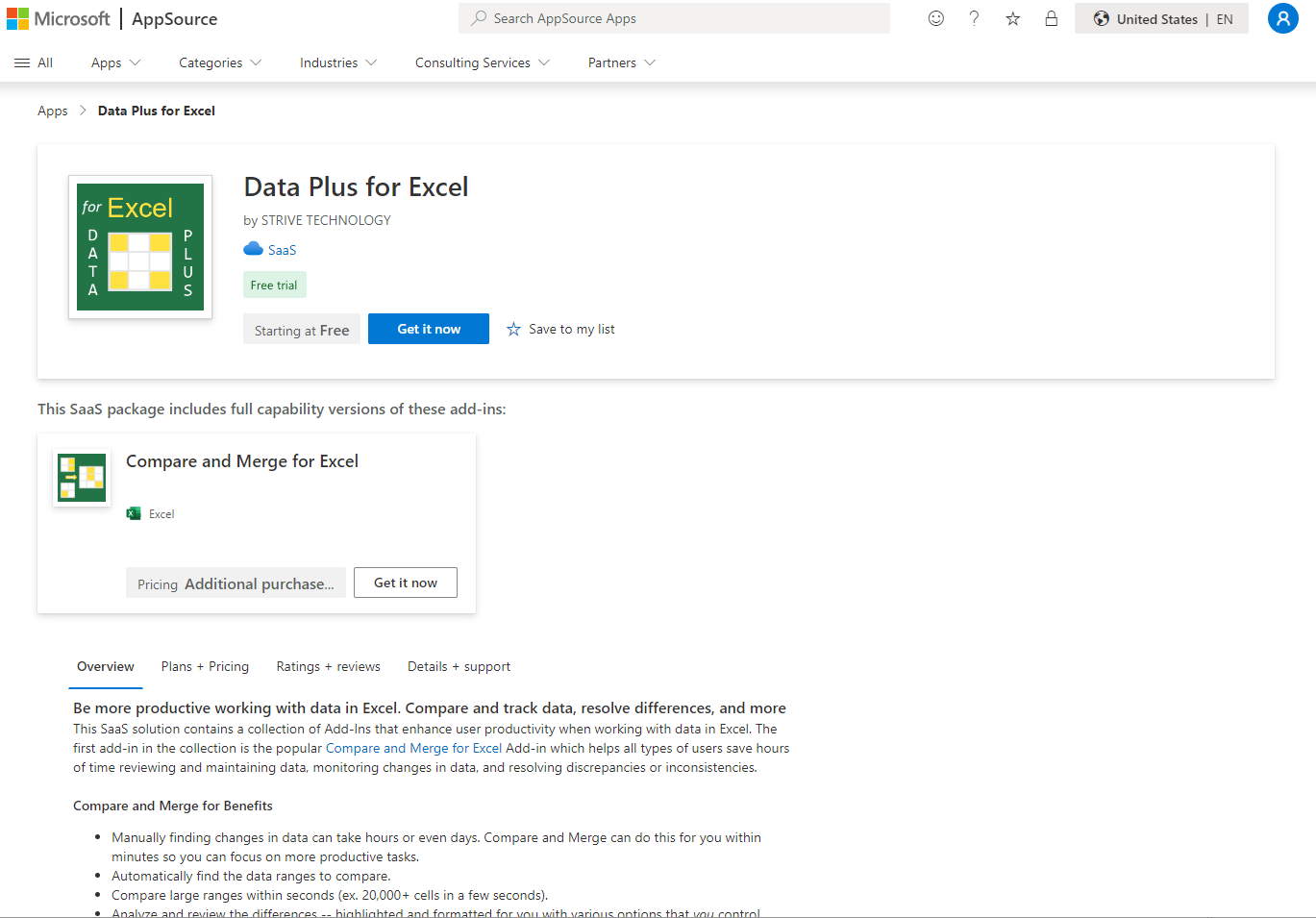Click the help question mark icon
The image size is (1316, 918).
974,18
